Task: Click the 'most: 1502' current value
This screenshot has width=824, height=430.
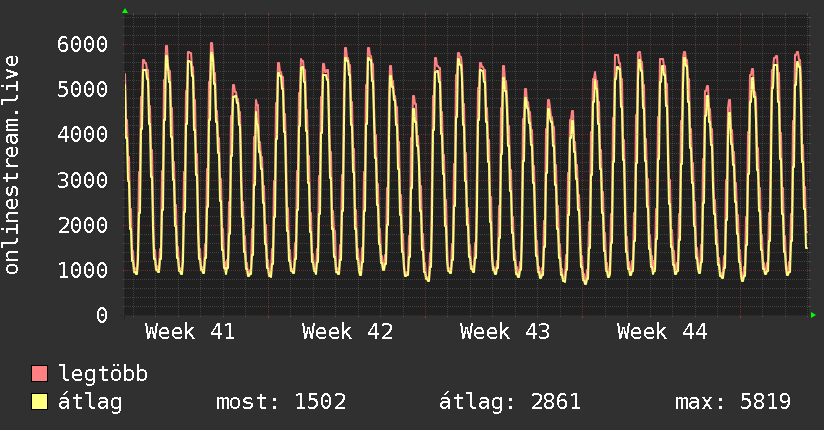Action: tap(281, 403)
